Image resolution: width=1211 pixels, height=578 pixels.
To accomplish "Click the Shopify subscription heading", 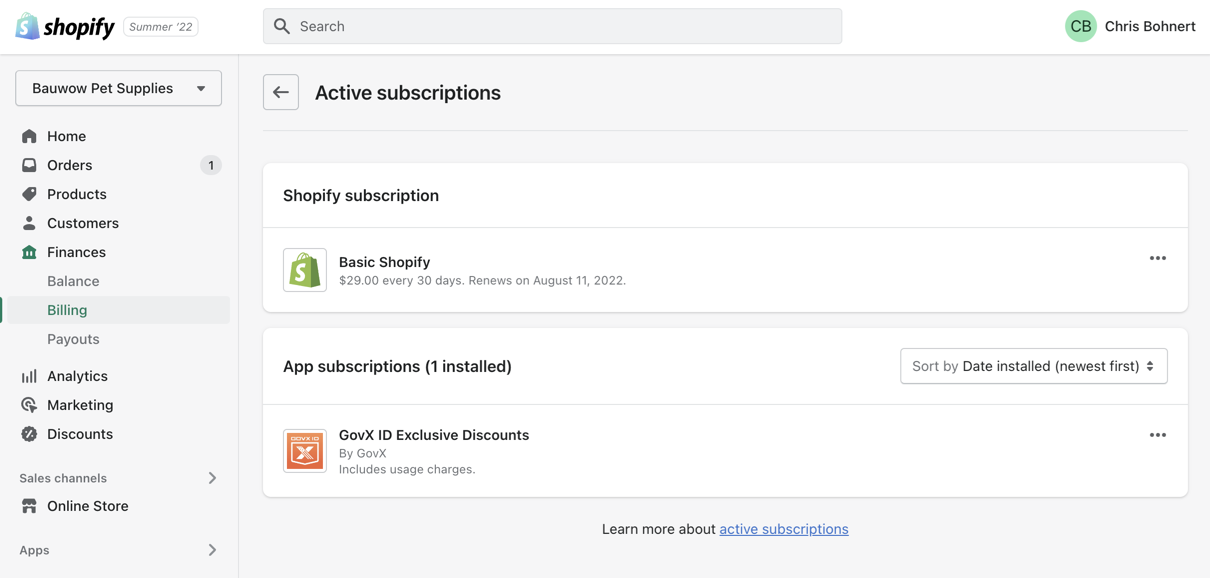I will [361, 195].
